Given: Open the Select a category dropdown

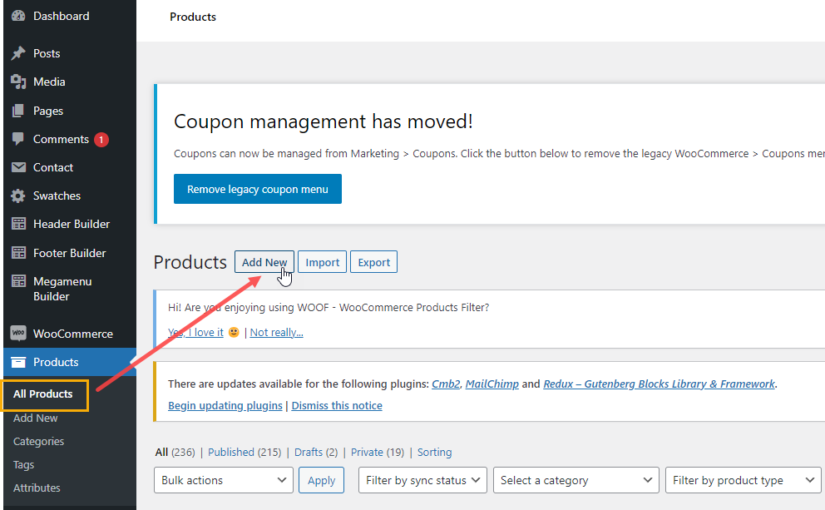Looking at the screenshot, I should 576,480.
